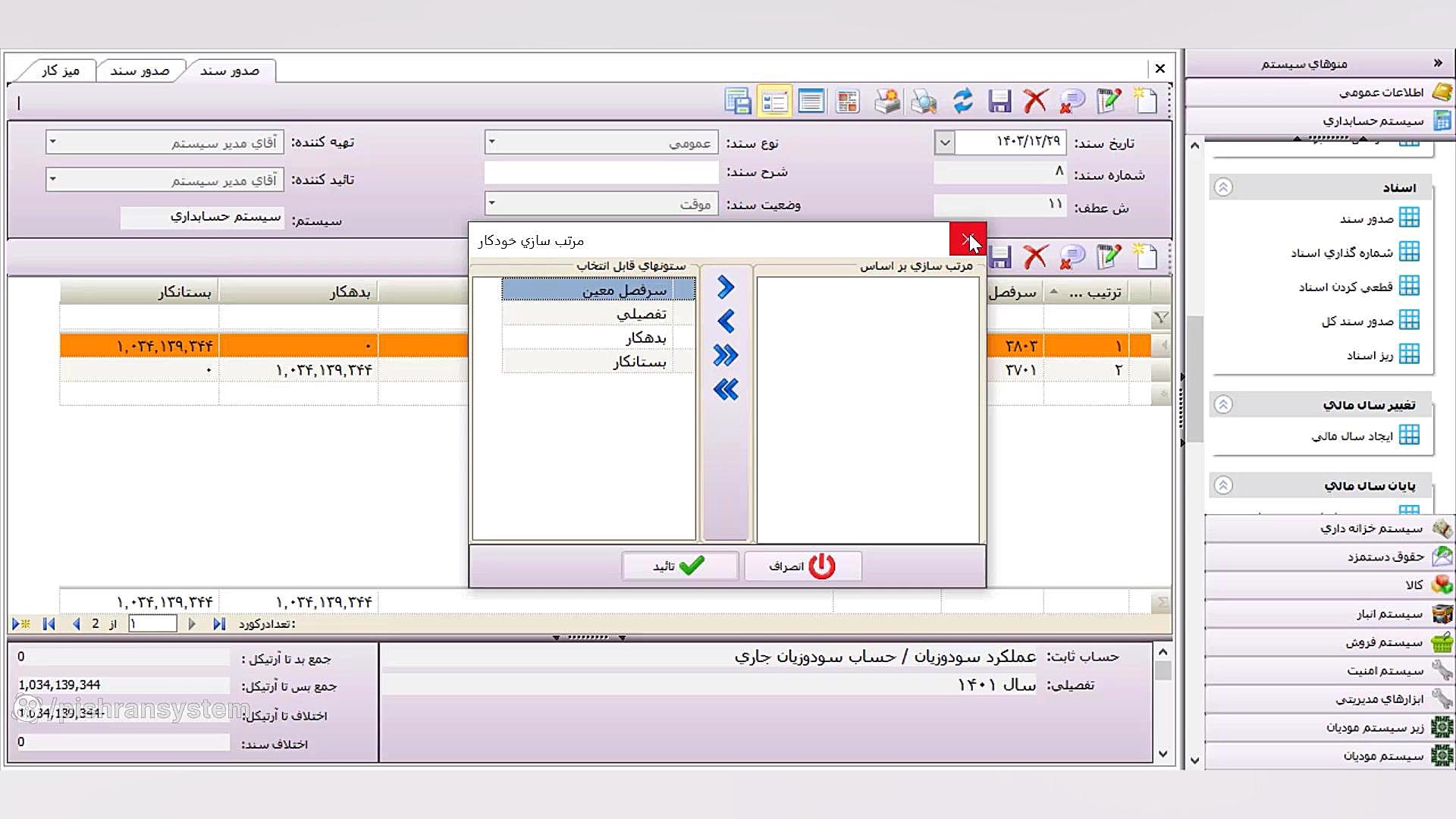This screenshot has width=1456, height=819.
Task: Open the نوع سند dropdown
Action: tap(491, 142)
